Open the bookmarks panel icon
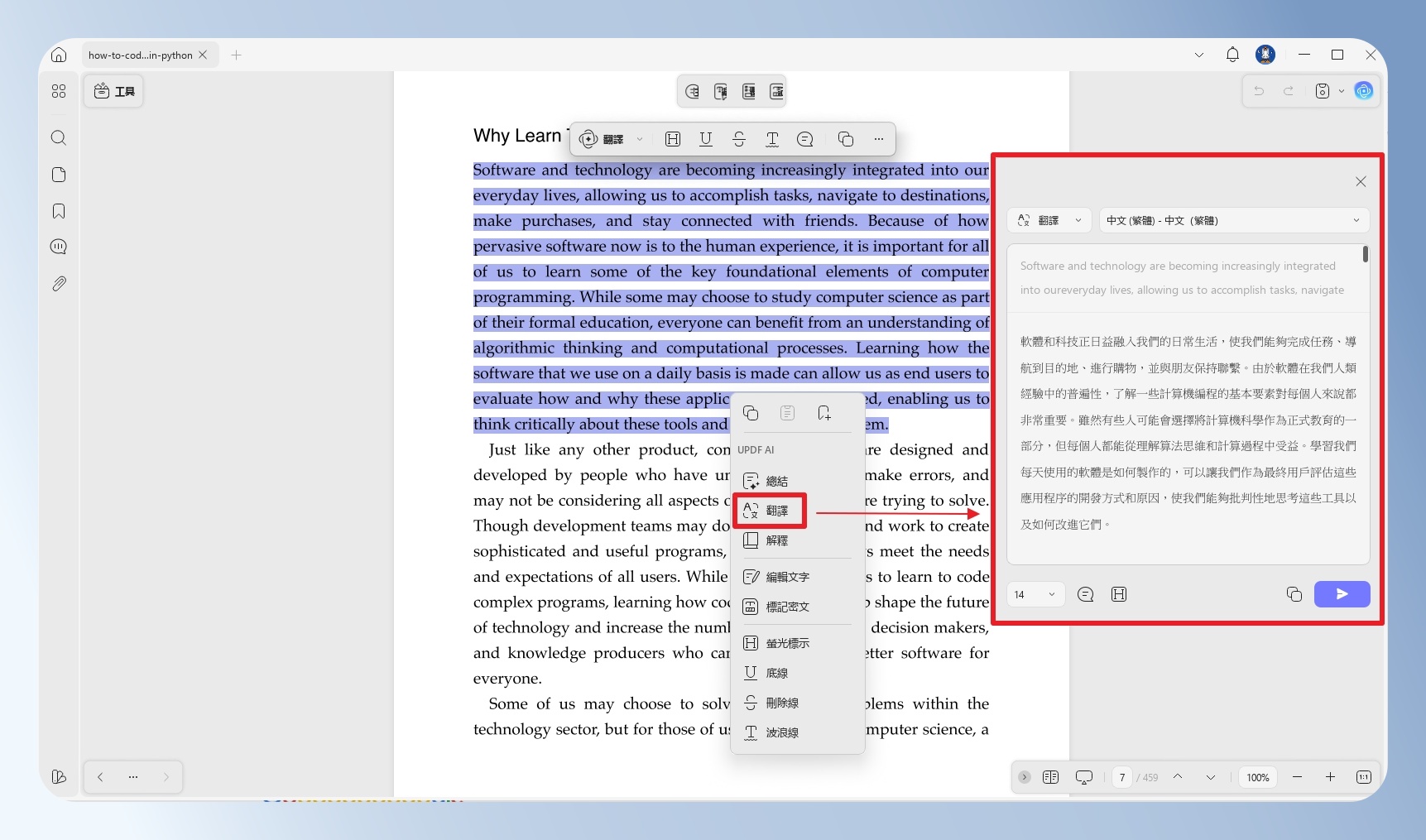 click(x=59, y=211)
